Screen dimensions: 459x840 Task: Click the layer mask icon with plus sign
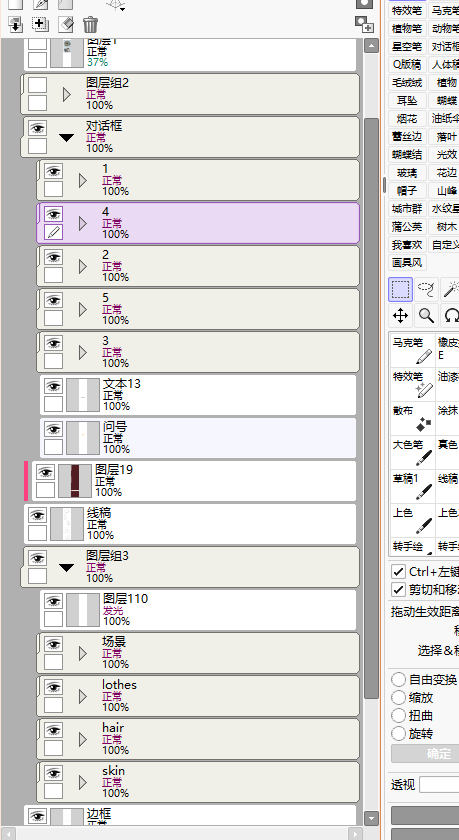[364, 24]
